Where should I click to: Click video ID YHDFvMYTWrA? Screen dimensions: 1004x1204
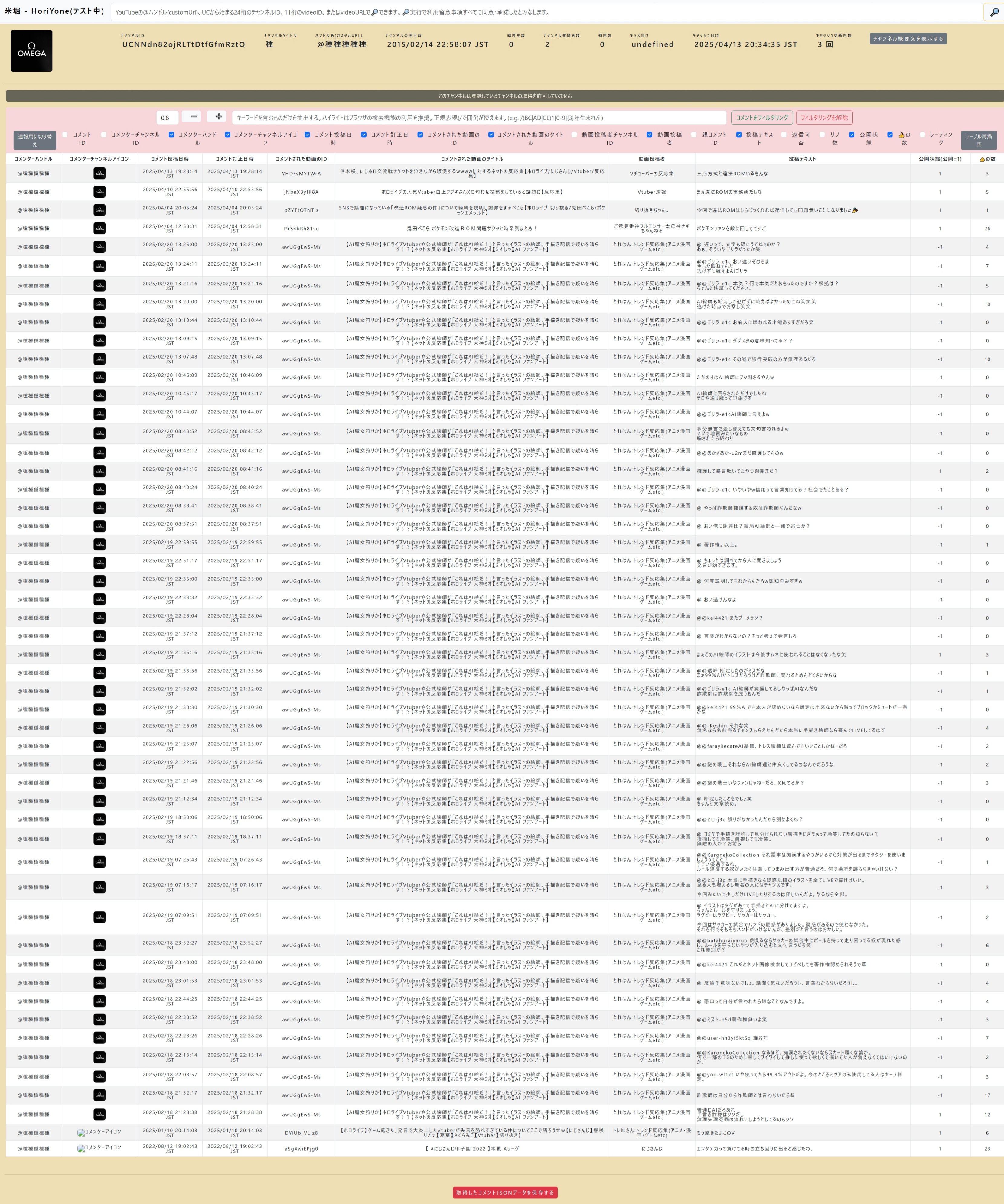301,173
